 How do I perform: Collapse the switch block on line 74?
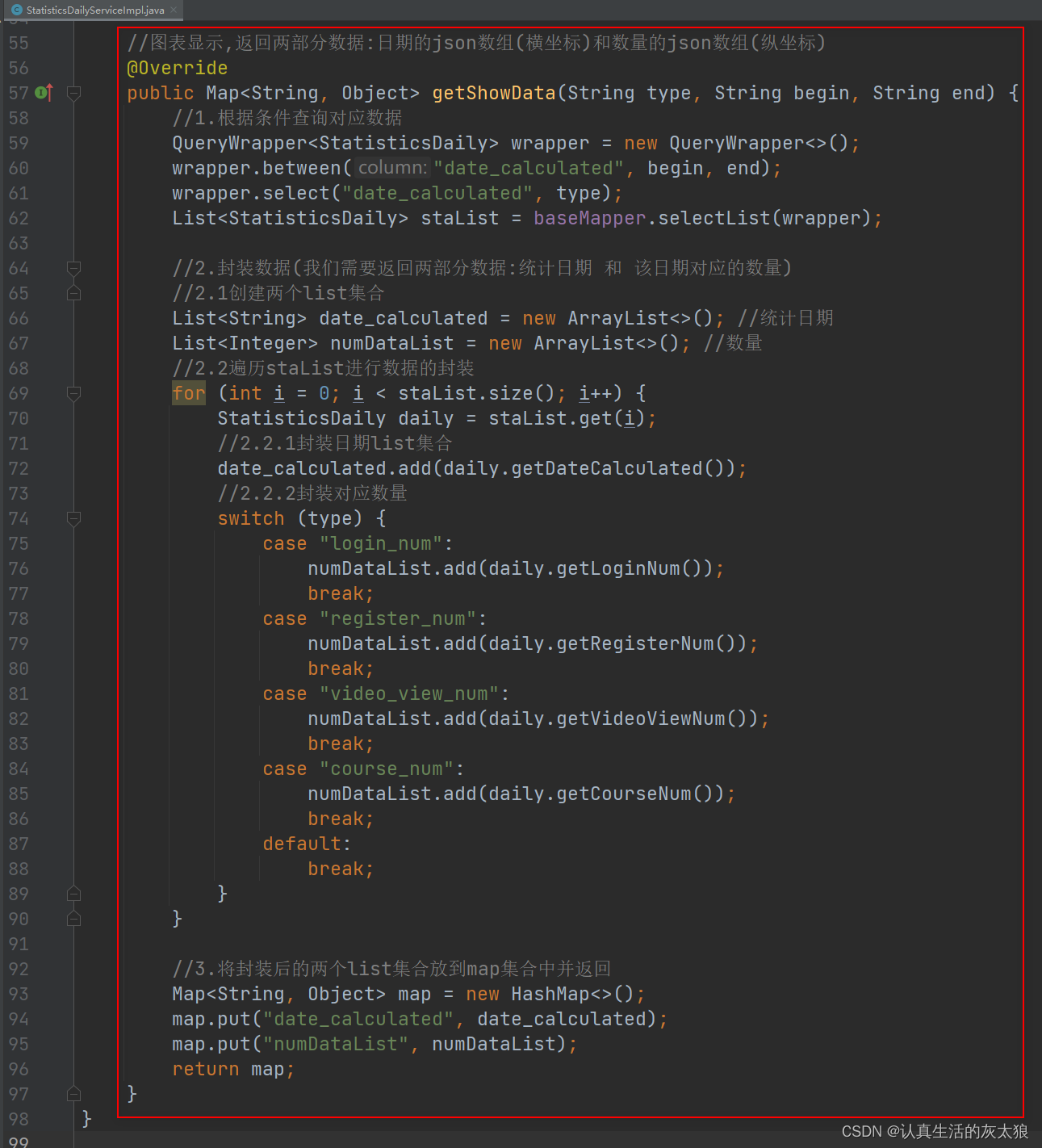[73, 518]
